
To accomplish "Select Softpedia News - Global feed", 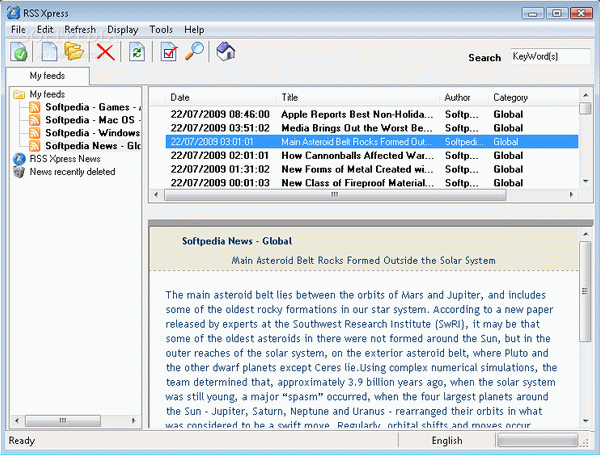I will point(93,146).
